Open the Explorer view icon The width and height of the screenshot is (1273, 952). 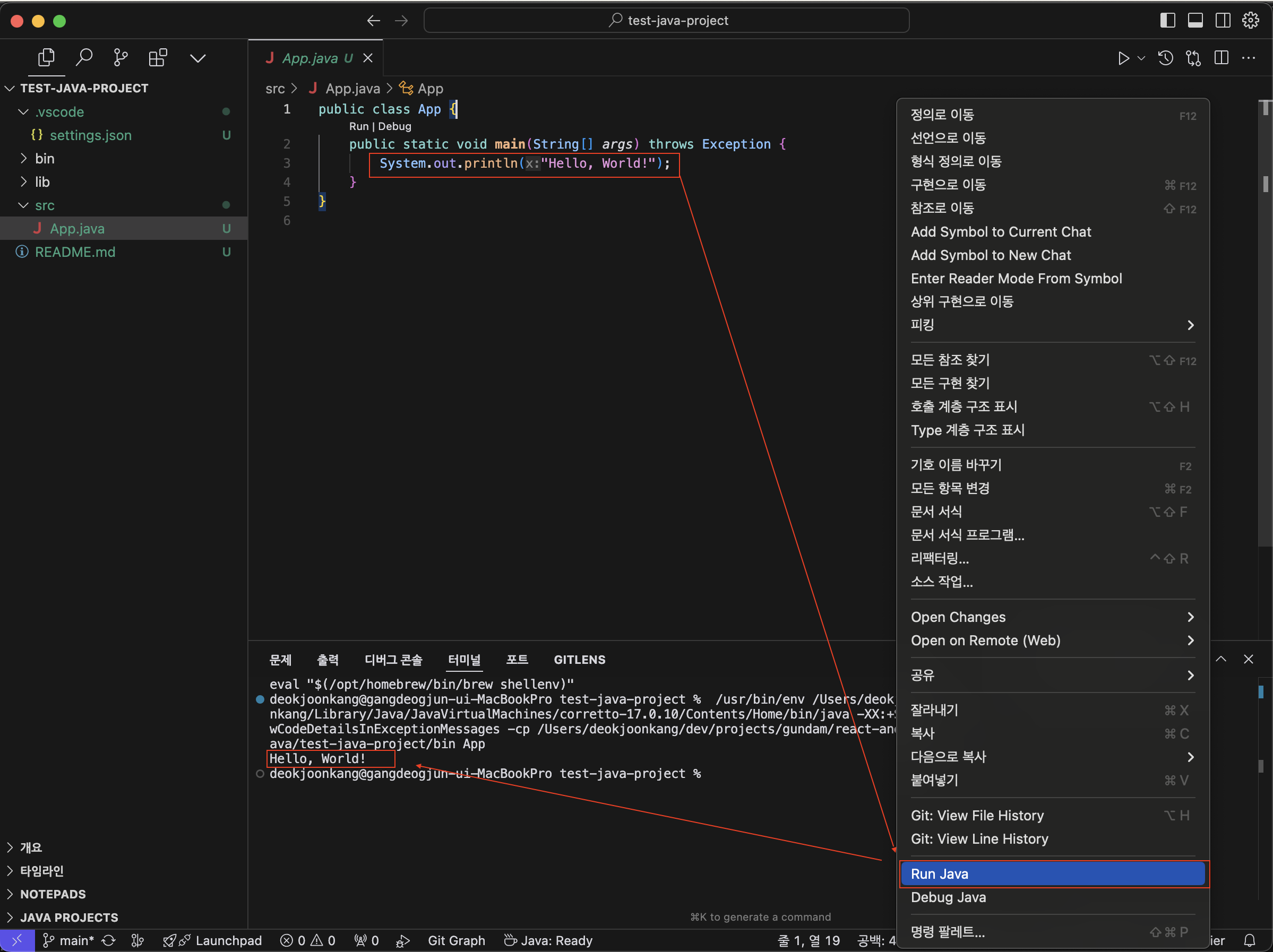(46, 57)
